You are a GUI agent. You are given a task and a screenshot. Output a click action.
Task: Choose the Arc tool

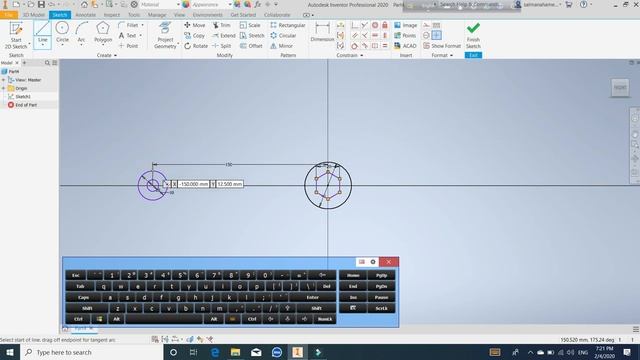pos(82,33)
